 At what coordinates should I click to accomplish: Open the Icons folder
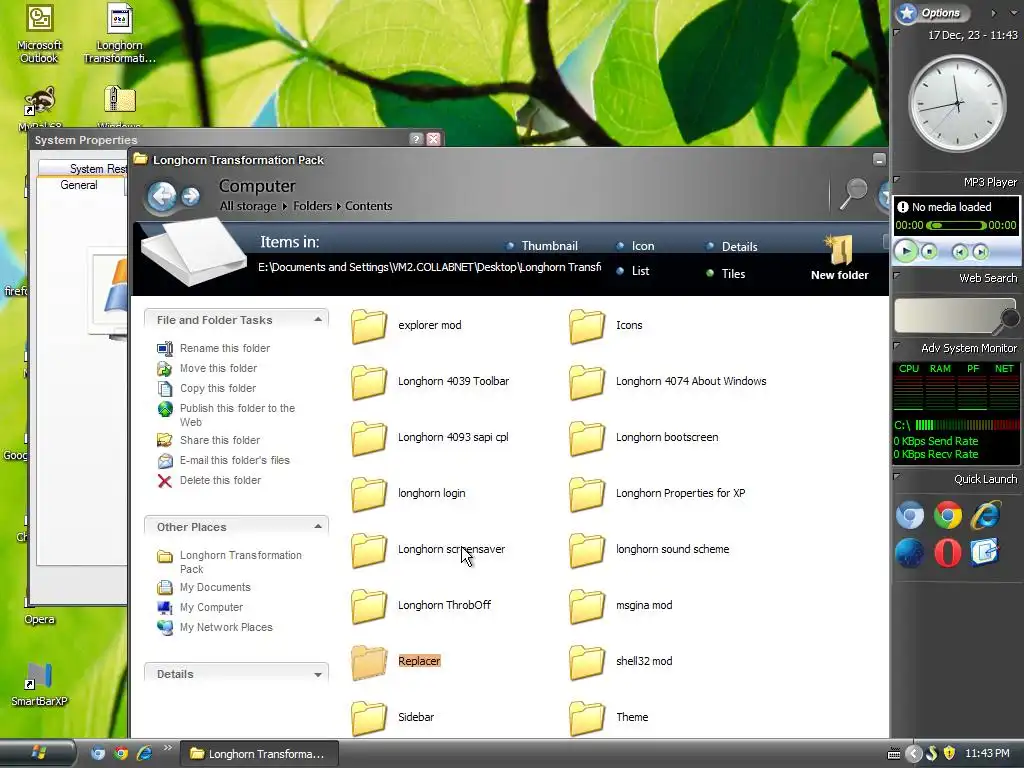click(606, 325)
